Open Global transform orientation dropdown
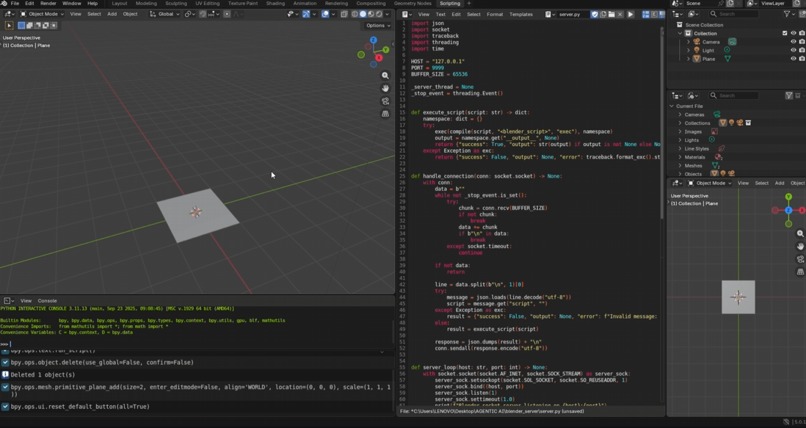 point(164,14)
